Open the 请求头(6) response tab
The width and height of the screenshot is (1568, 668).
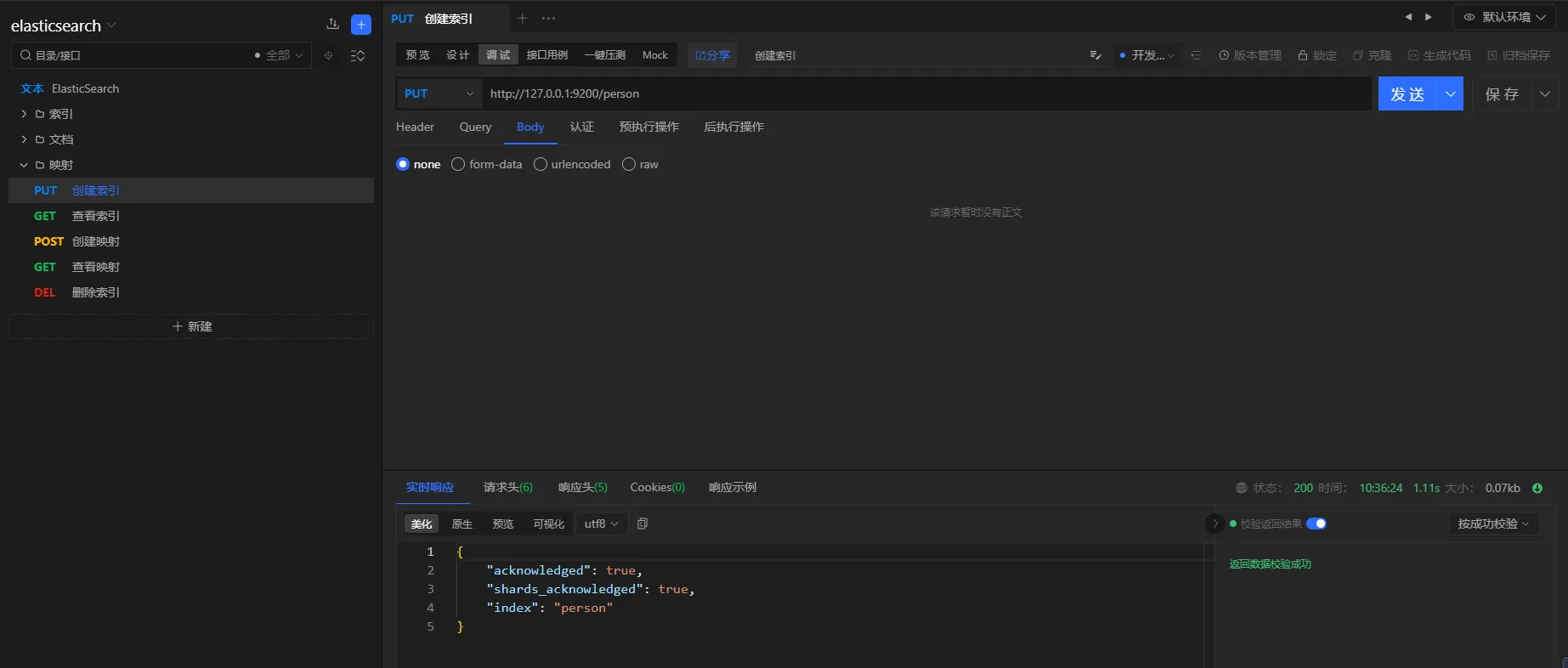point(507,487)
